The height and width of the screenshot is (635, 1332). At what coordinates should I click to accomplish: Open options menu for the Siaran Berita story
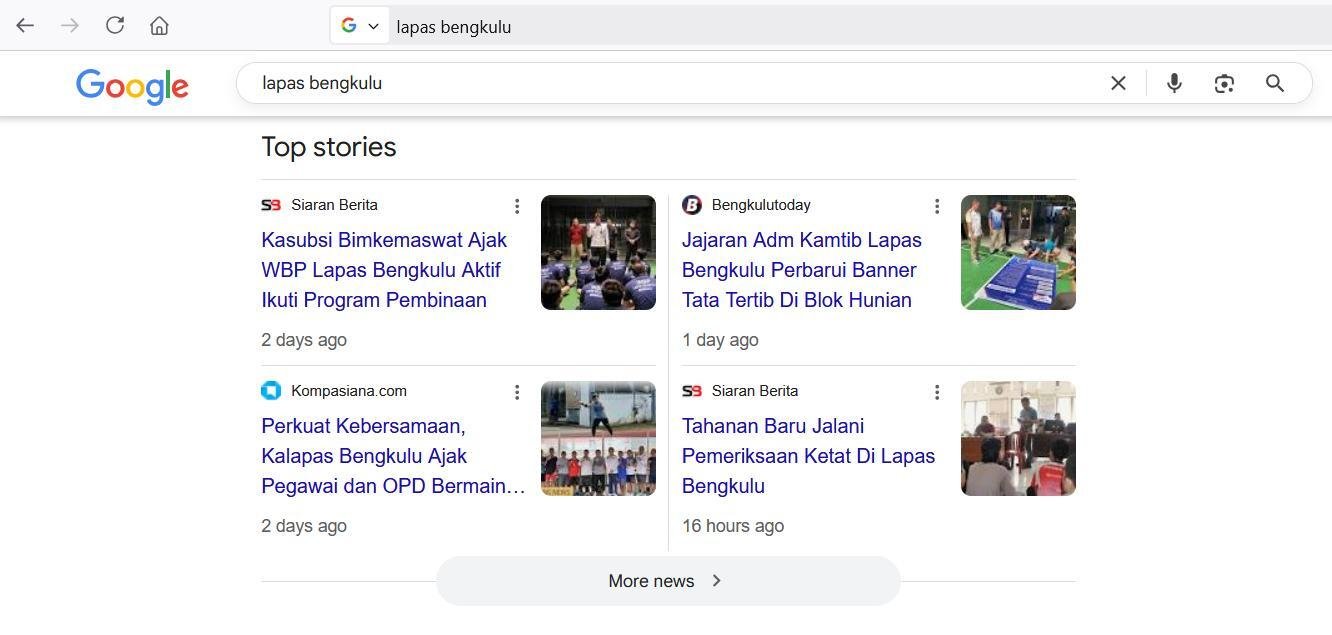pyautogui.click(x=517, y=206)
